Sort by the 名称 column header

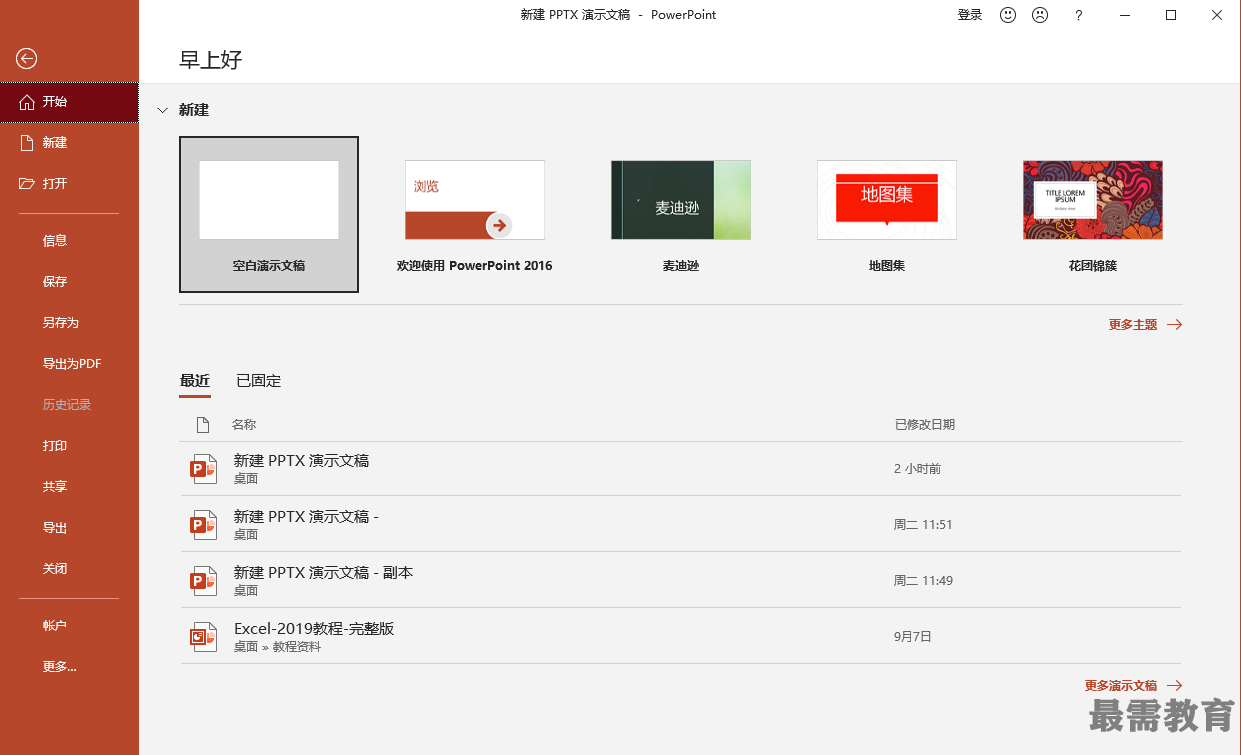click(x=244, y=425)
